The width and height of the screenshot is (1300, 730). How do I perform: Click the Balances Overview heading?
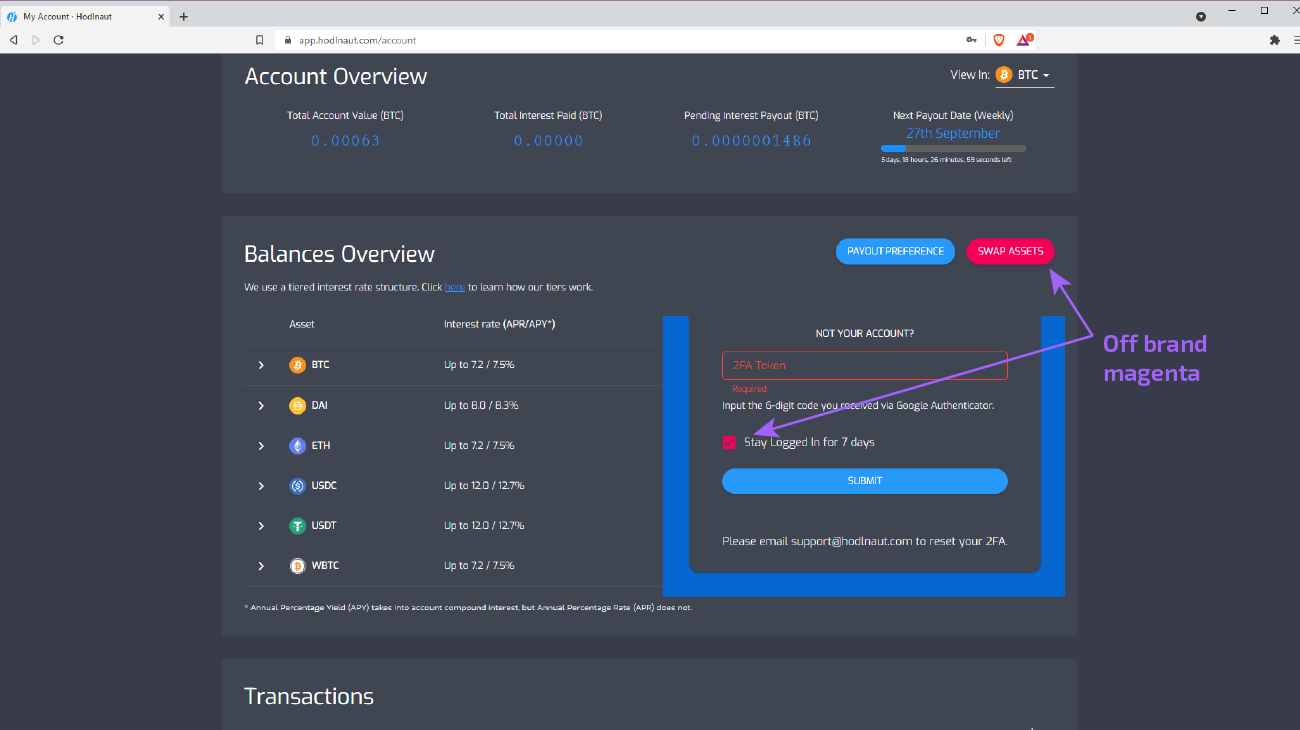point(340,254)
